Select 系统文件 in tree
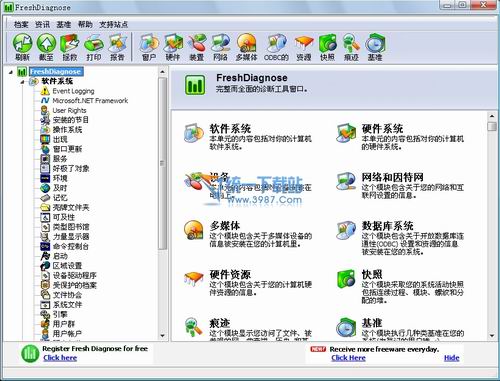This screenshot has width=500, height=381. tap(67, 305)
